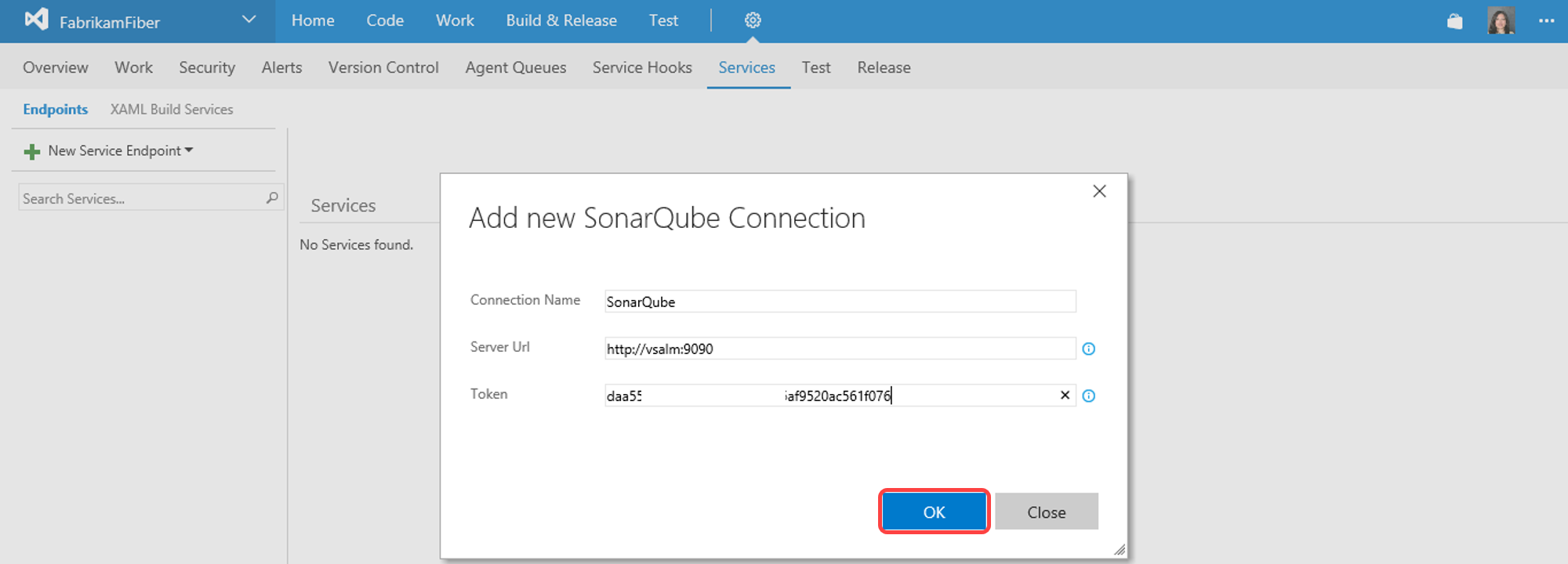Viewport: 1568px width, 564px height.
Task: Select the Services tab
Action: click(747, 67)
